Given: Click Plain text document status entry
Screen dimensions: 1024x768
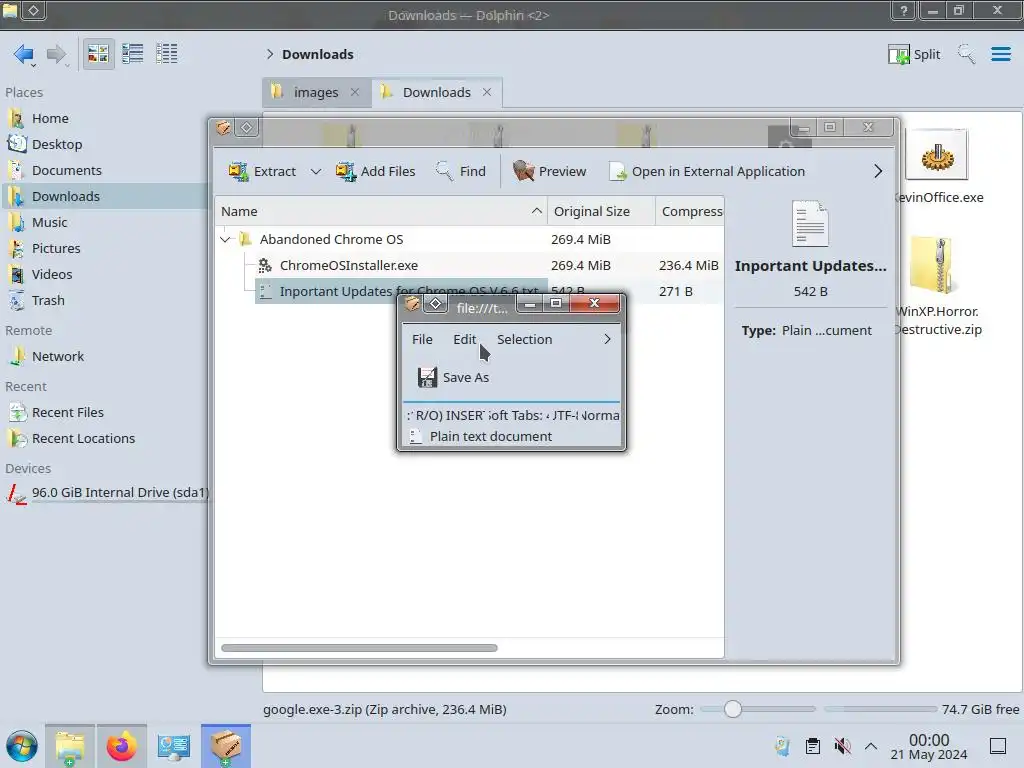Looking at the screenshot, I should pyautogui.click(x=481, y=437).
